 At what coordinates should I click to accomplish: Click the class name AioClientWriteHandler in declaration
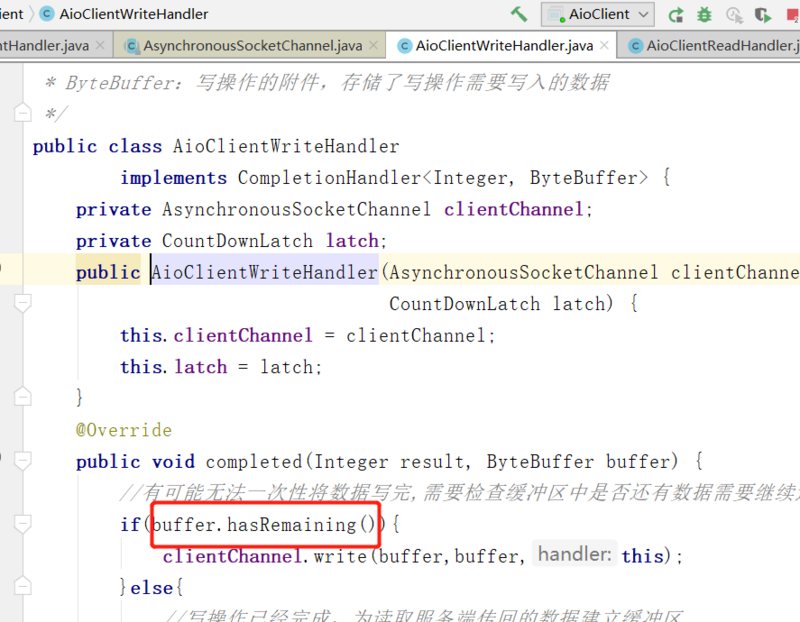click(x=286, y=146)
